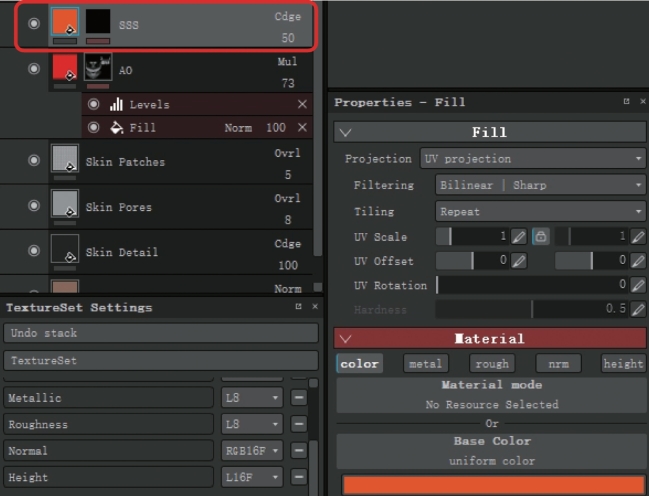The height and width of the screenshot is (496, 649).
Task: Collapse the Material section
Action: (345, 339)
